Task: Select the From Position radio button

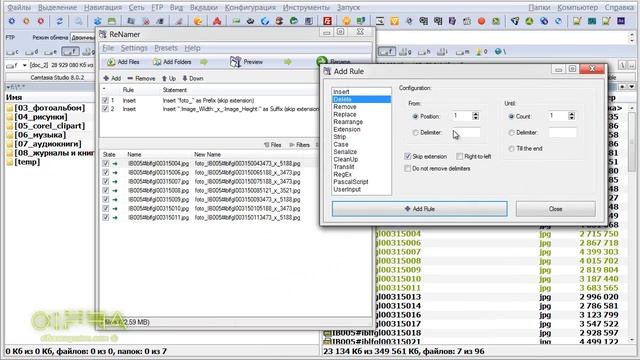Action: coord(415,116)
